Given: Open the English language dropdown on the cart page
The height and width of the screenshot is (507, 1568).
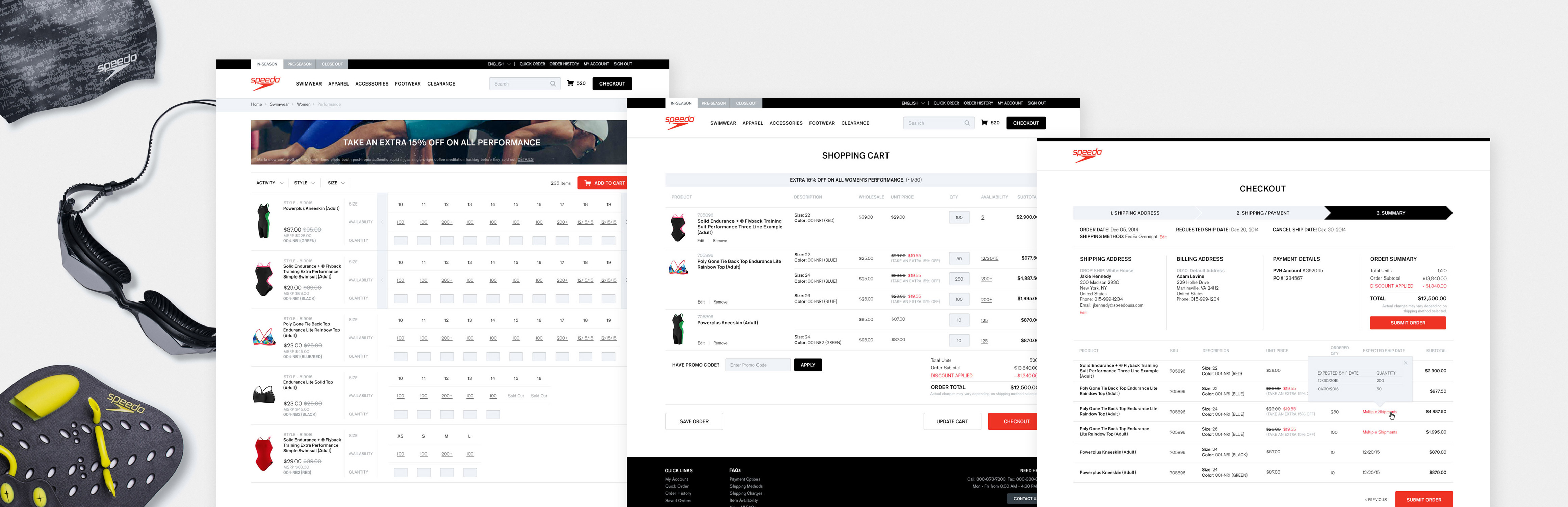Looking at the screenshot, I should [912, 103].
